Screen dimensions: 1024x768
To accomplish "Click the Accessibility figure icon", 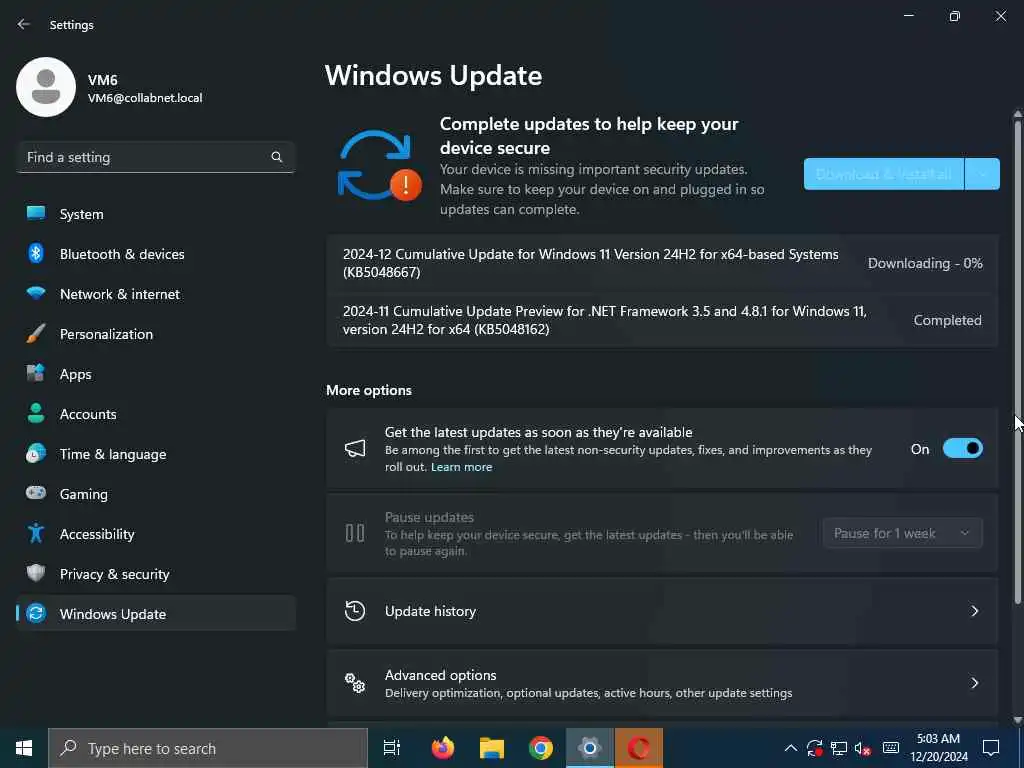I will point(36,534).
